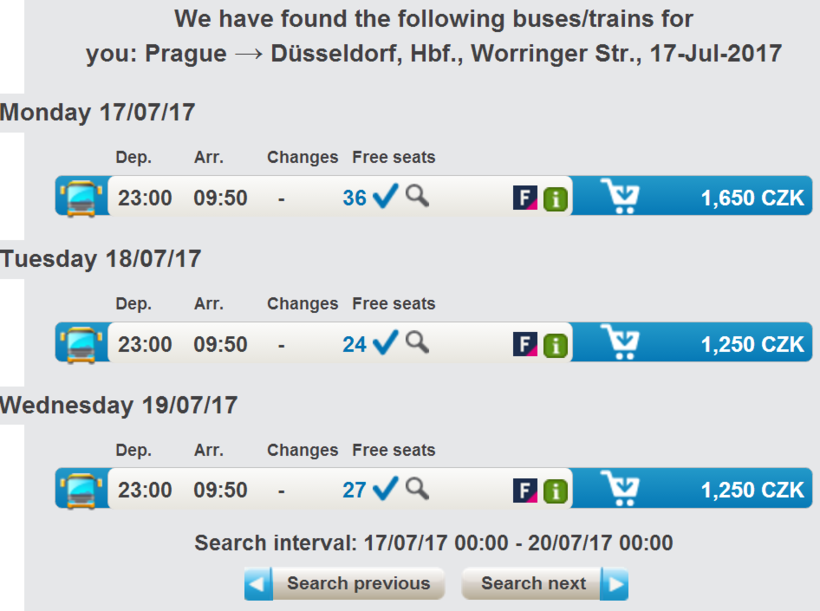Screen dimensions: 820x611
Task: Click the blue checkmark on Wednesday's row
Action: 385,488
